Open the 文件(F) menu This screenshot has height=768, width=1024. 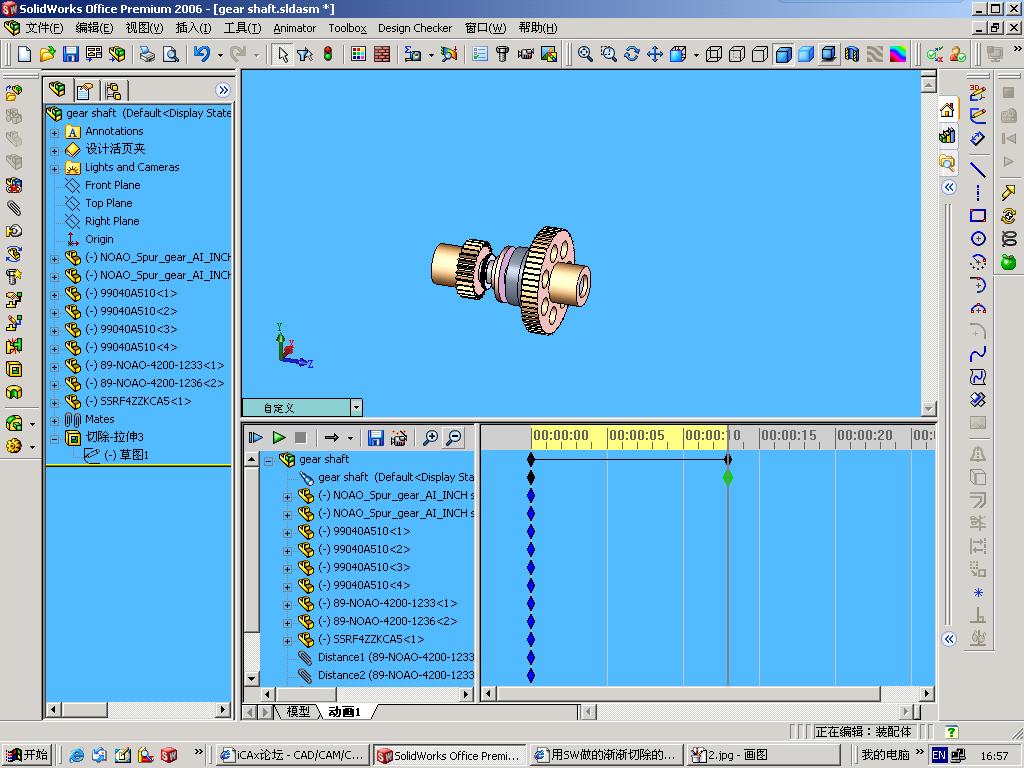44,28
